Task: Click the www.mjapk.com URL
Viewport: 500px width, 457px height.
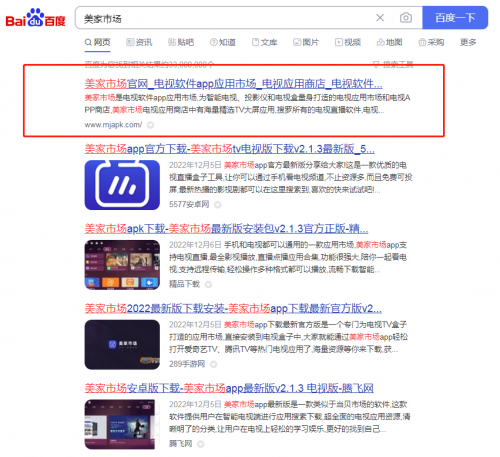Action: click(113, 125)
